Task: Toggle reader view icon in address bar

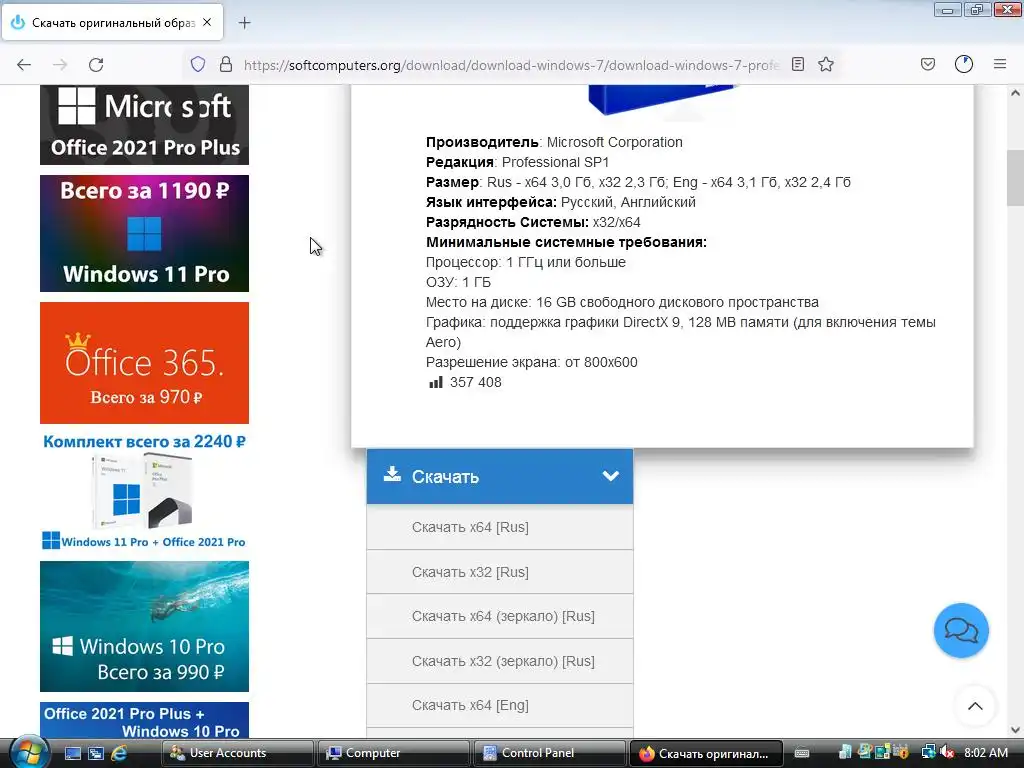Action: pos(797,64)
